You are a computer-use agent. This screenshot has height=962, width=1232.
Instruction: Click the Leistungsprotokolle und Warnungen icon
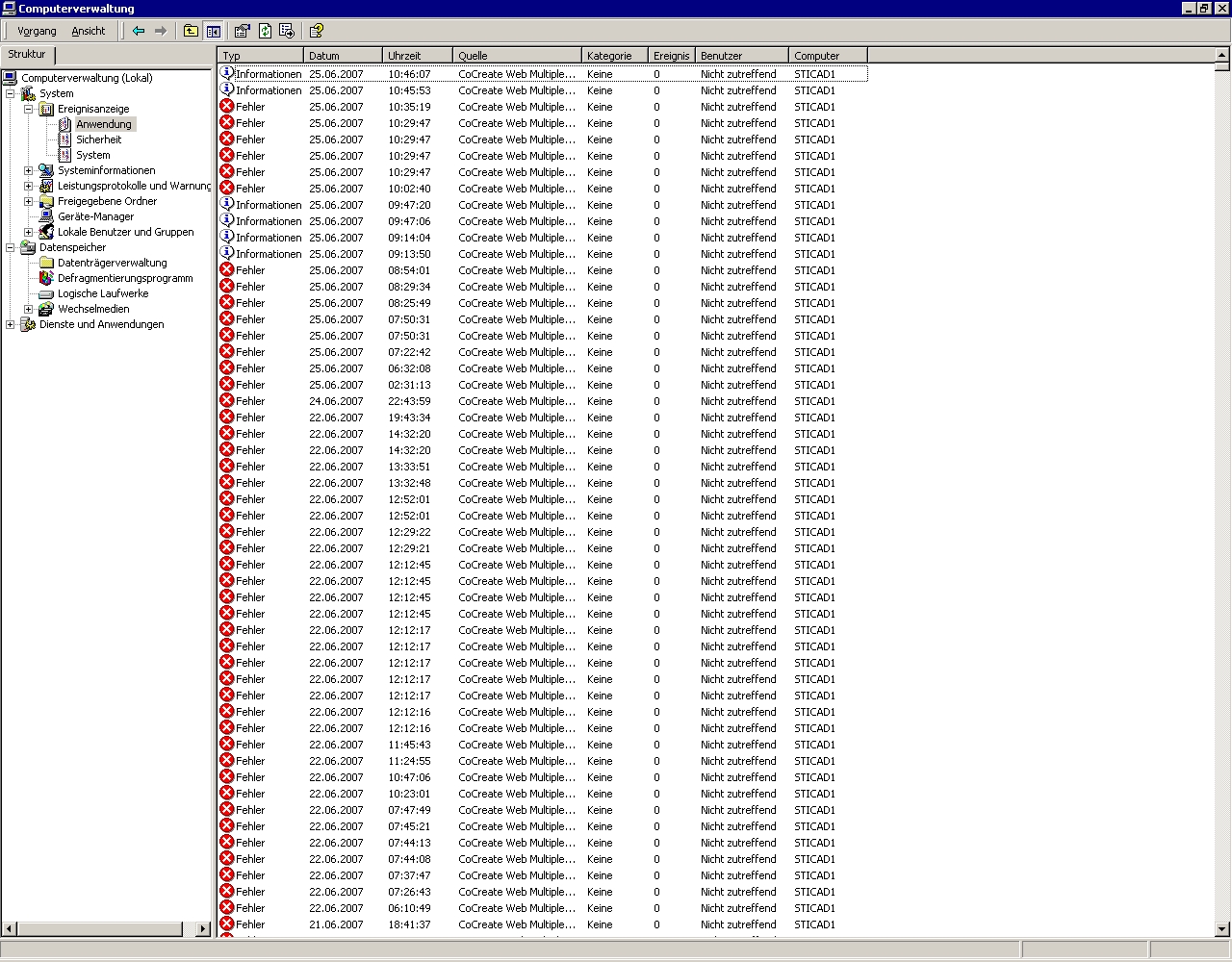46,186
